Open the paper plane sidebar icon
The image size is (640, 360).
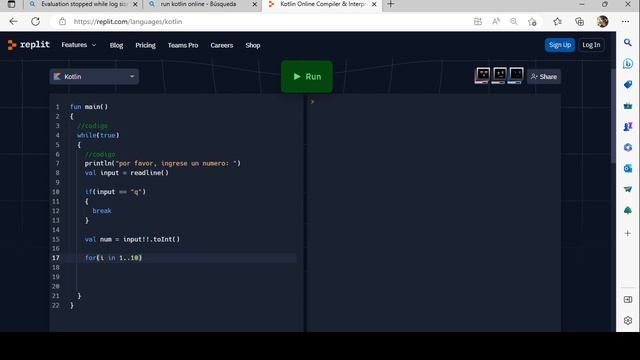[x=628, y=189]
